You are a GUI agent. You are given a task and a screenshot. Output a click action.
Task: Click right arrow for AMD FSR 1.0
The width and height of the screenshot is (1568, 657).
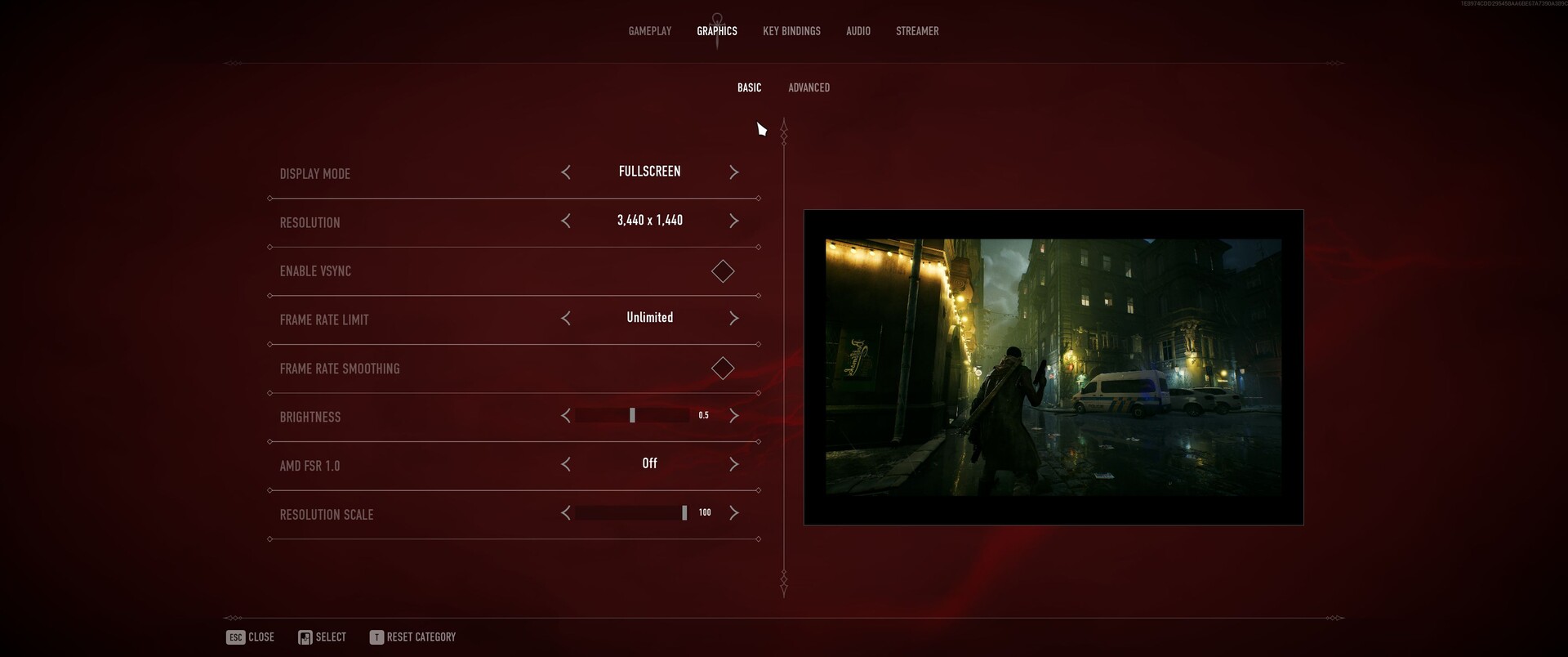(x=733, y=464)
